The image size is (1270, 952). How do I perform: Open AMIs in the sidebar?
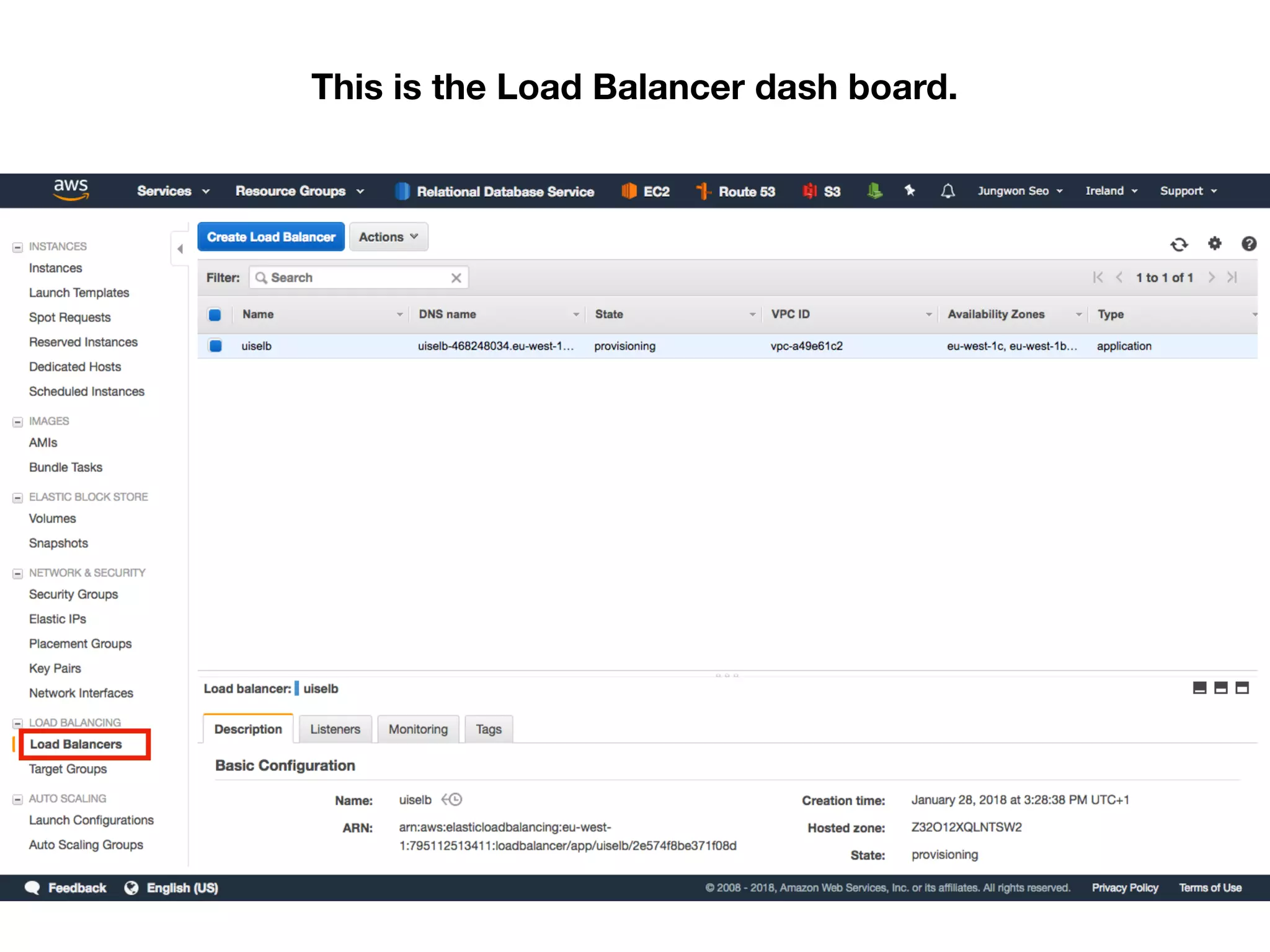[x=43, y=443]
